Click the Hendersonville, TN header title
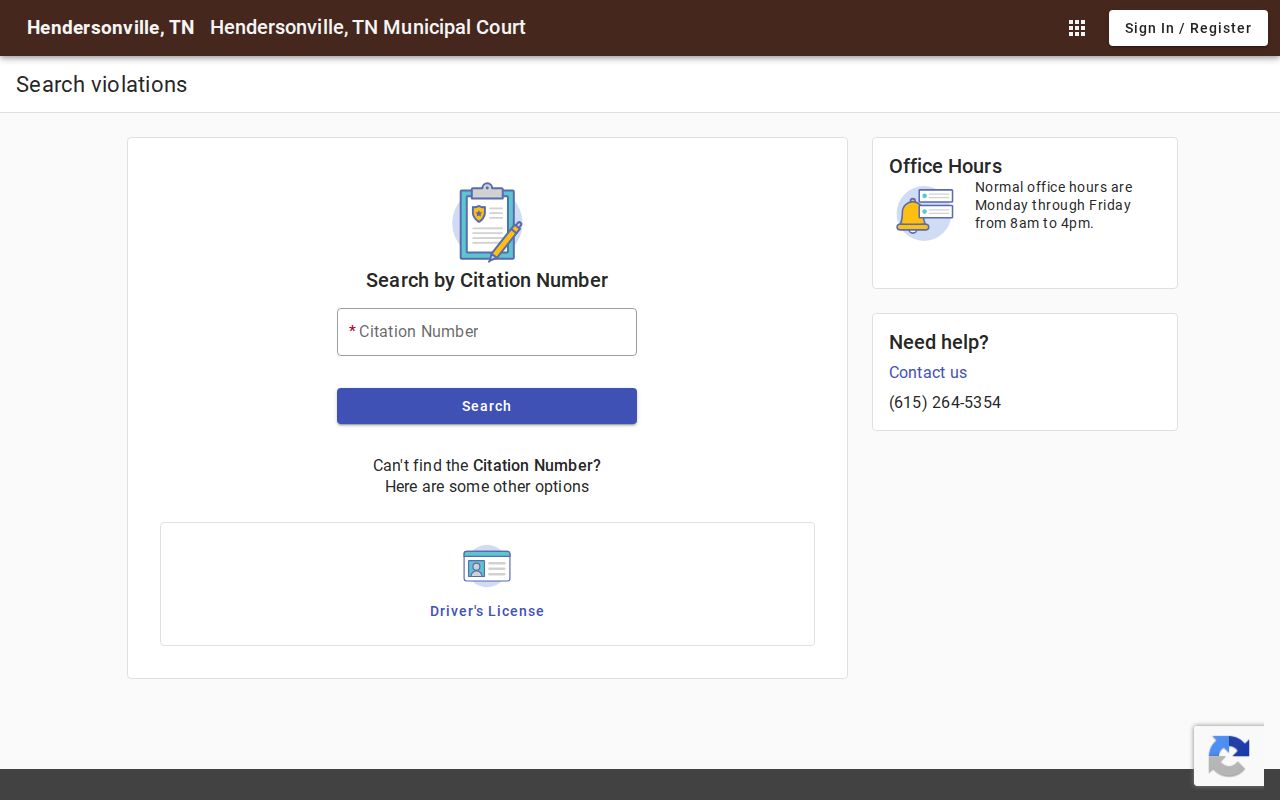1280x800 pixels. click(x=111, y=28)
